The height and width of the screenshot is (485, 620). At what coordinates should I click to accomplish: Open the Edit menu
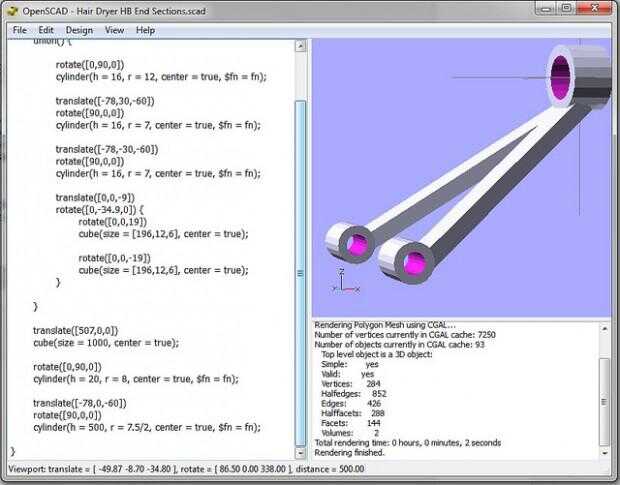[46, 30]
